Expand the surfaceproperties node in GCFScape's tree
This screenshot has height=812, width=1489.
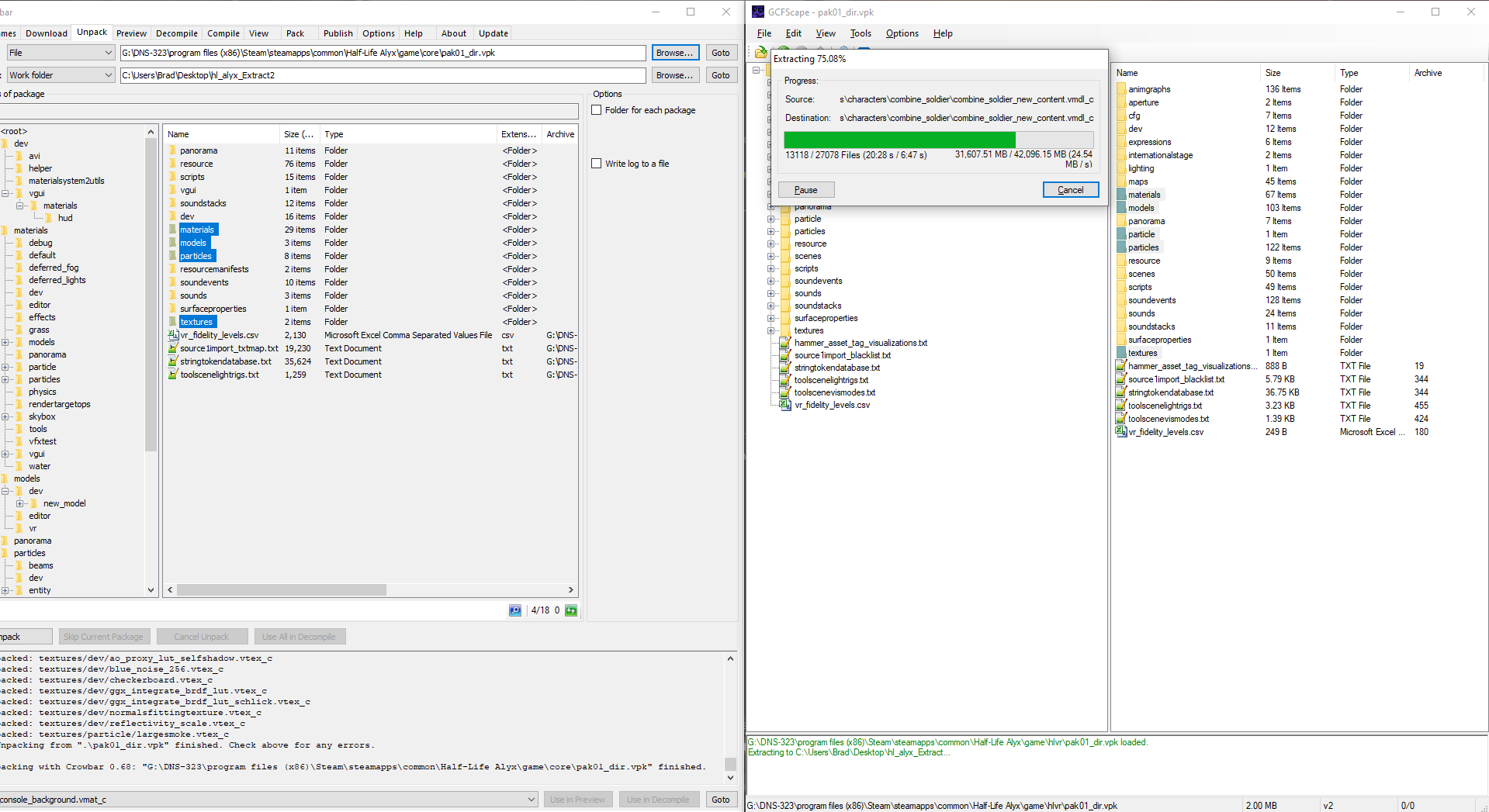pyautogui.click(x=771, y=318)
